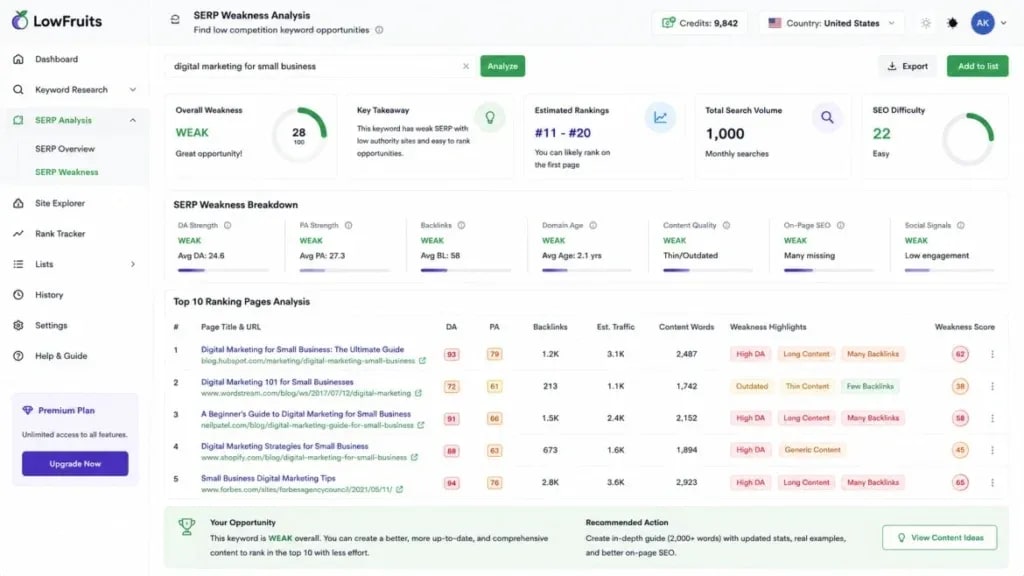
Task: Click the Lists sidebar icon
Action: coord(18,264)
